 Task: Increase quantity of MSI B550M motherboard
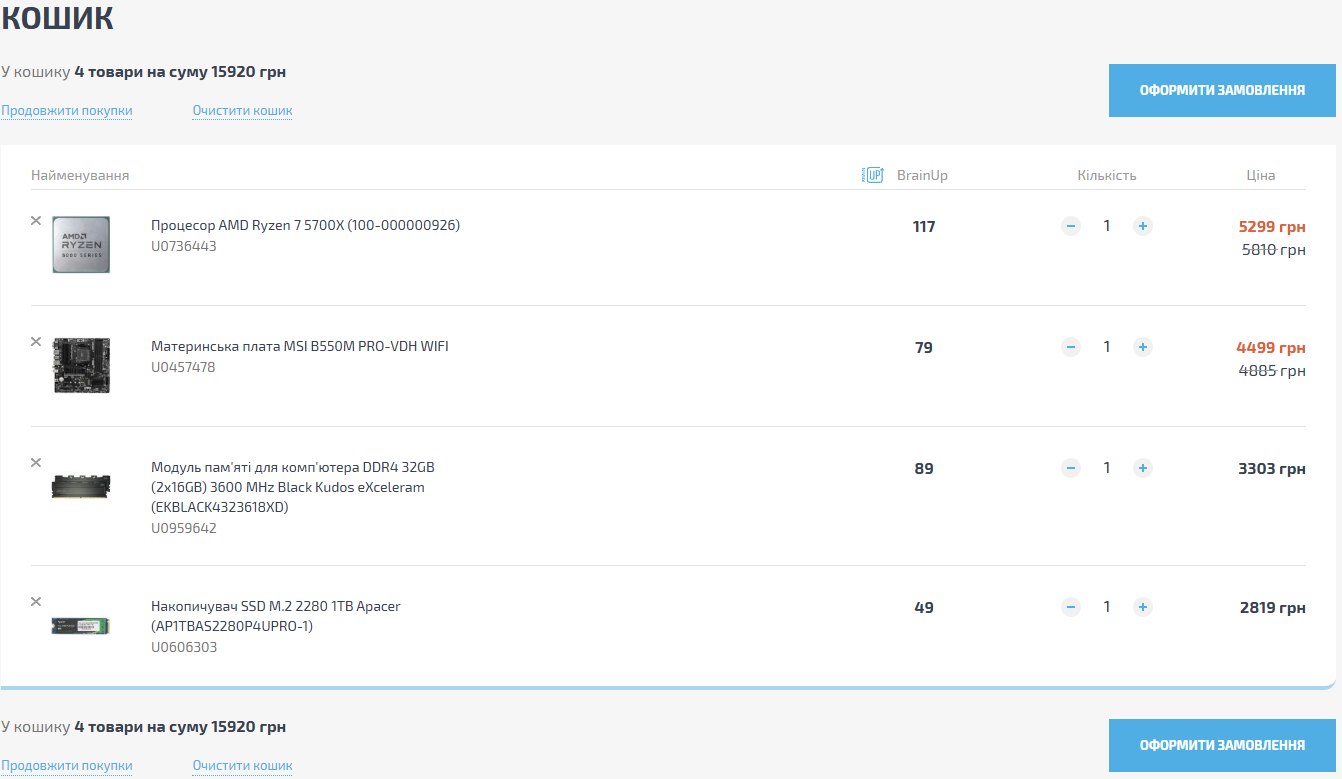point(1143,347)
